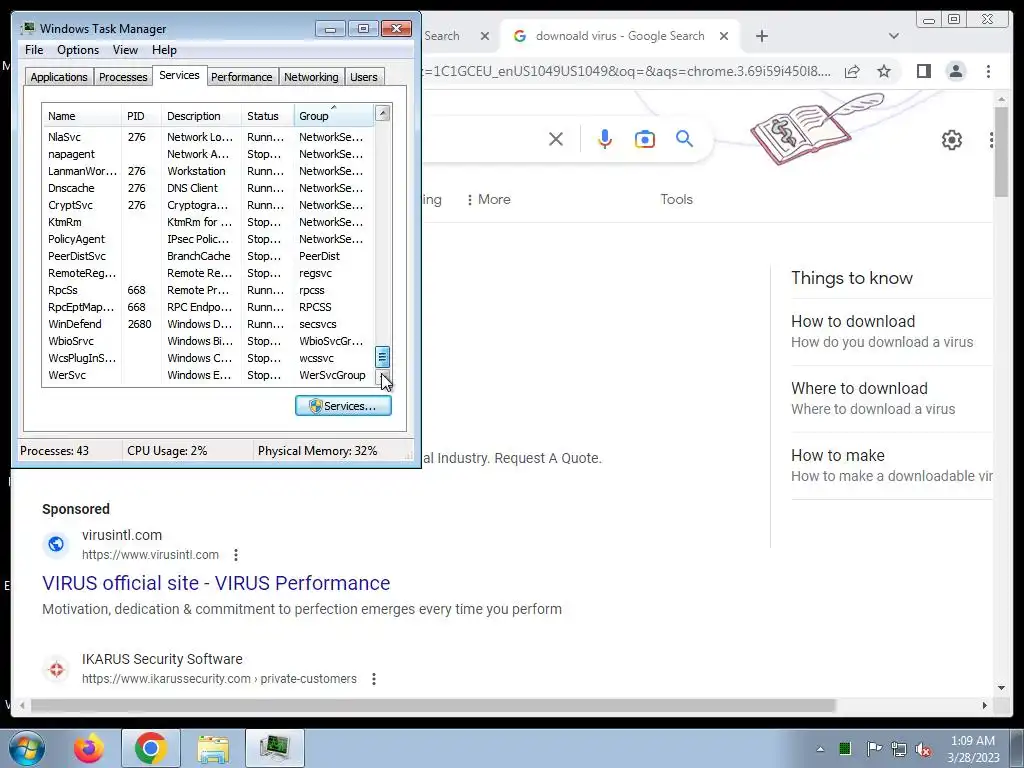Click IKARUS Security Software result
Screen dimensions: 1024x768
click(162, 659)
